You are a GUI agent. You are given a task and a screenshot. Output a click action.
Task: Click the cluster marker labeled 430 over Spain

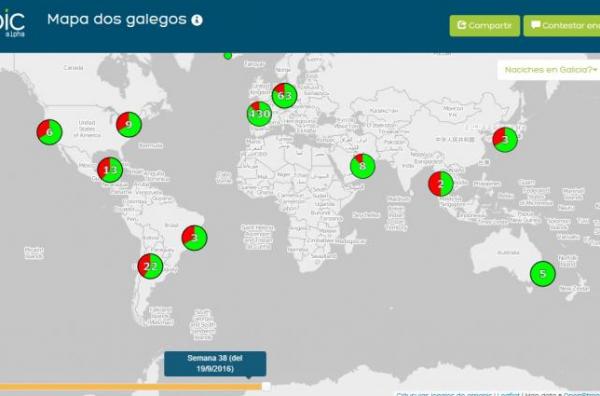[x=259, y=114]
